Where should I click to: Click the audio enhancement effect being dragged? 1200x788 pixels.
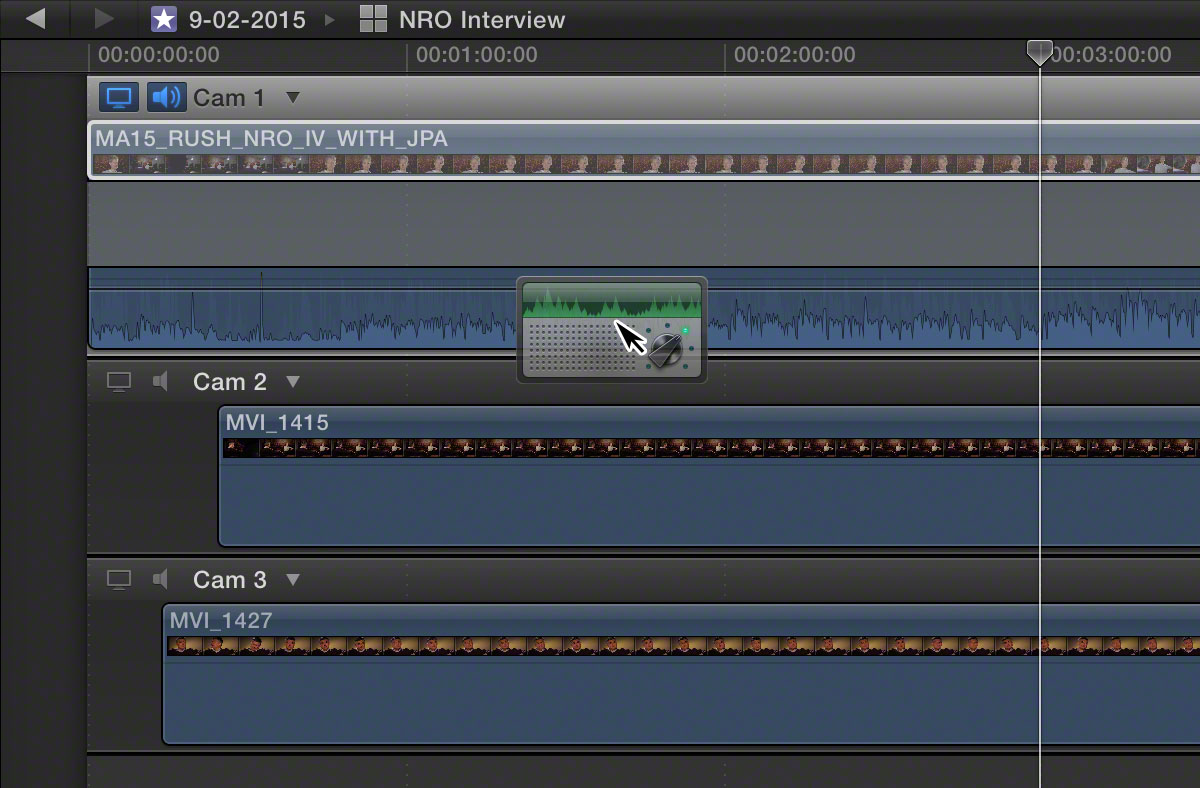(612, 329)
